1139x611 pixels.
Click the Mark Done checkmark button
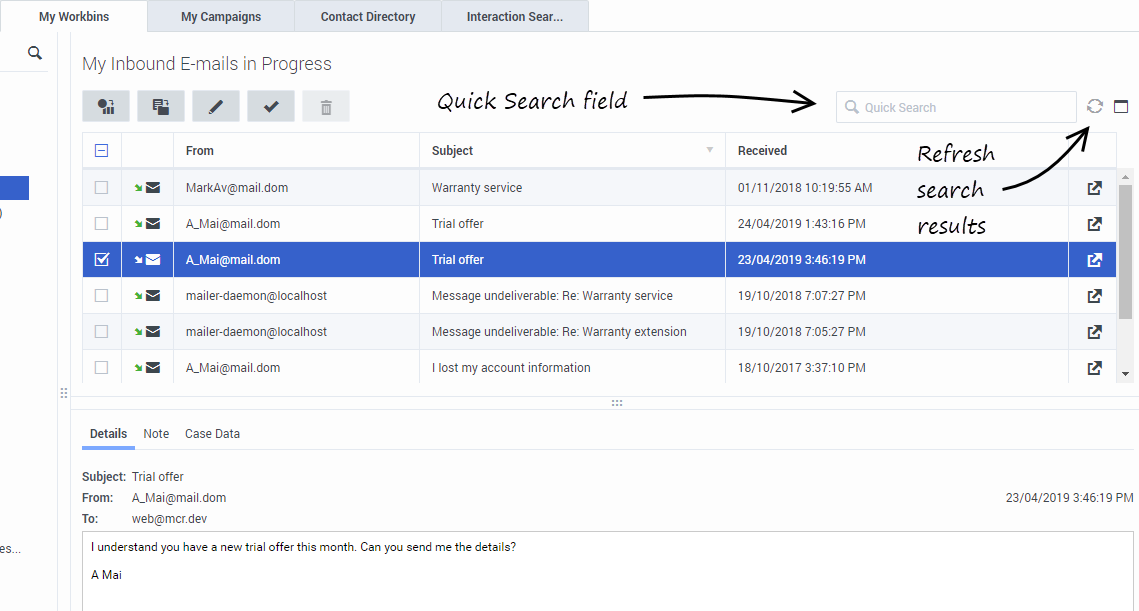(x=271, y=107)
